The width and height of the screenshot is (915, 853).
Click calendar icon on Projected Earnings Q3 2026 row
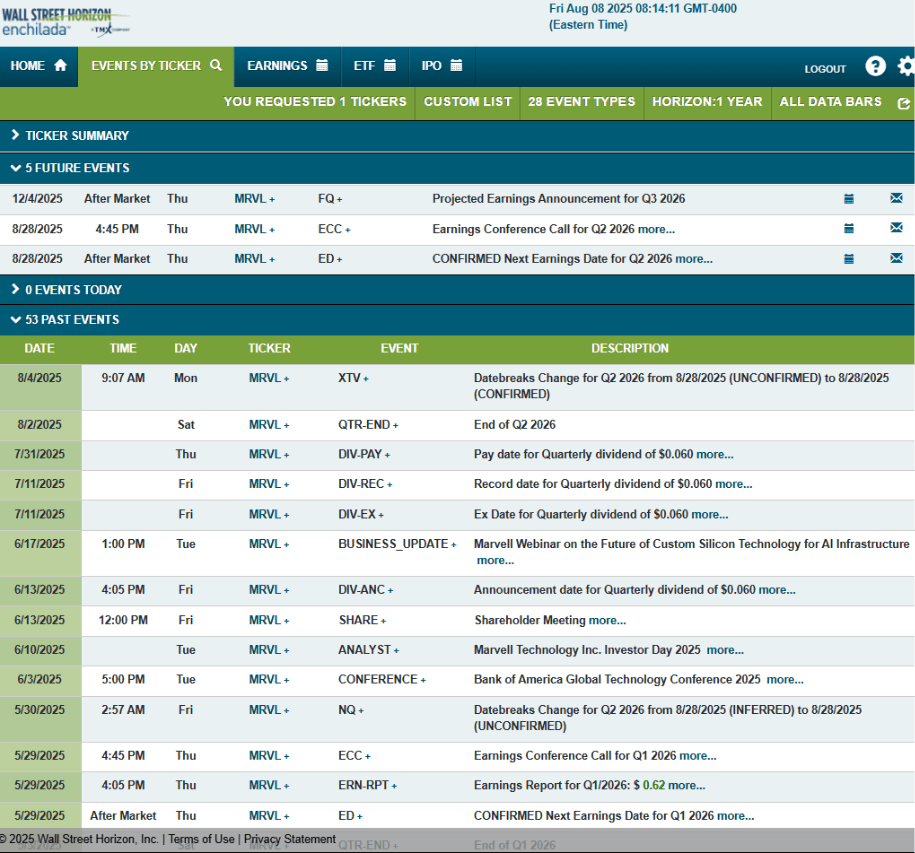[x=849, y=198]
